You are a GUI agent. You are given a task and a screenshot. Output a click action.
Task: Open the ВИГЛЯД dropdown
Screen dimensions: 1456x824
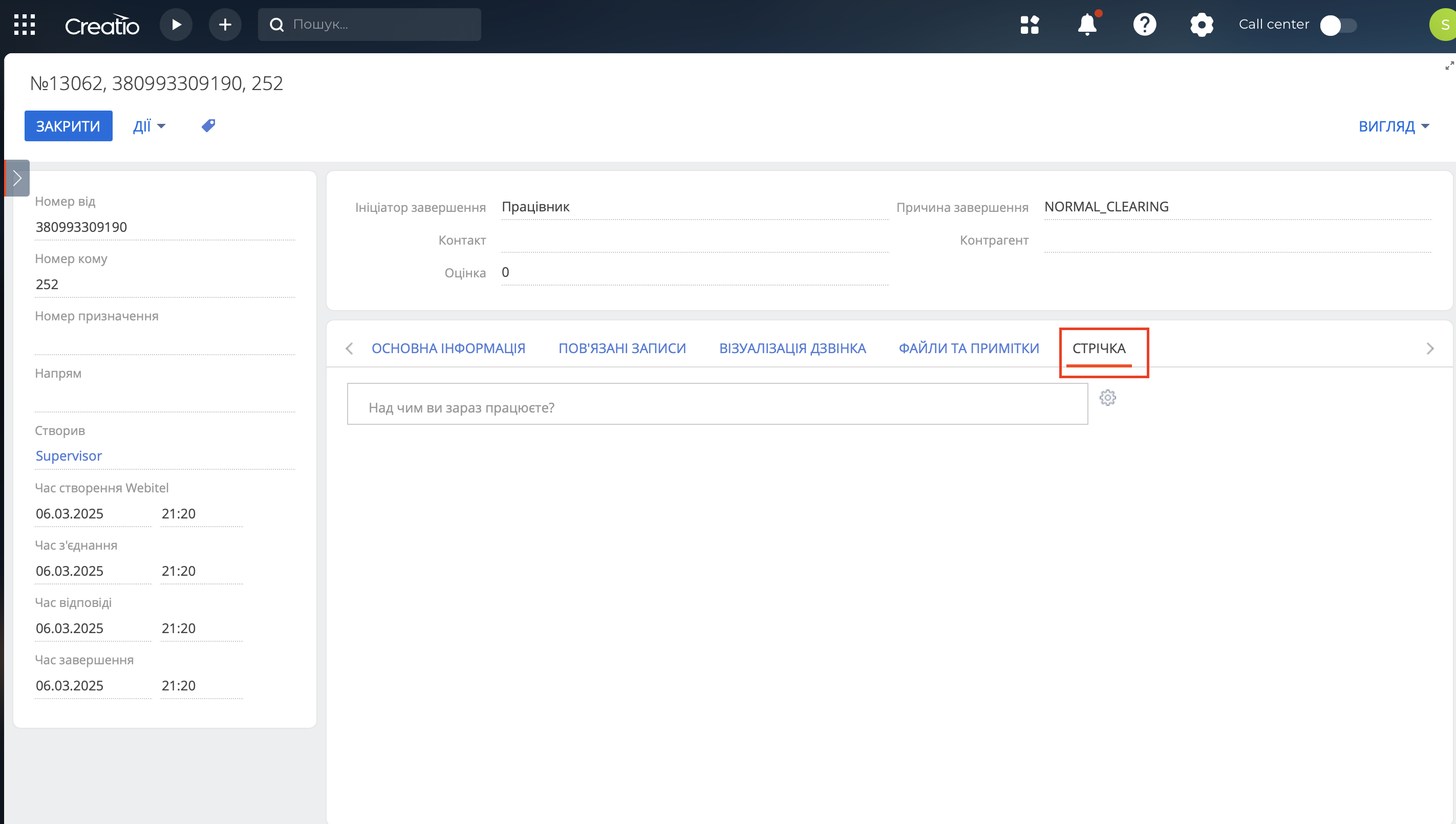[x=1394, y=125]
